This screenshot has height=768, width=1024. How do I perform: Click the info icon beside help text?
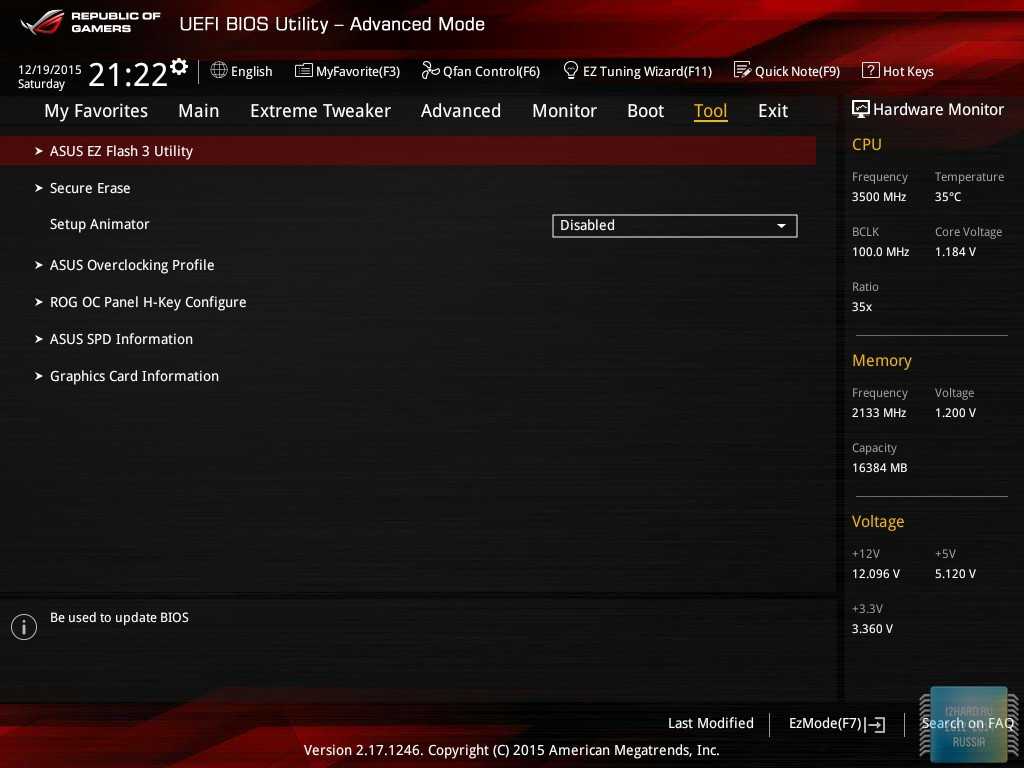(x=24, y=627)
